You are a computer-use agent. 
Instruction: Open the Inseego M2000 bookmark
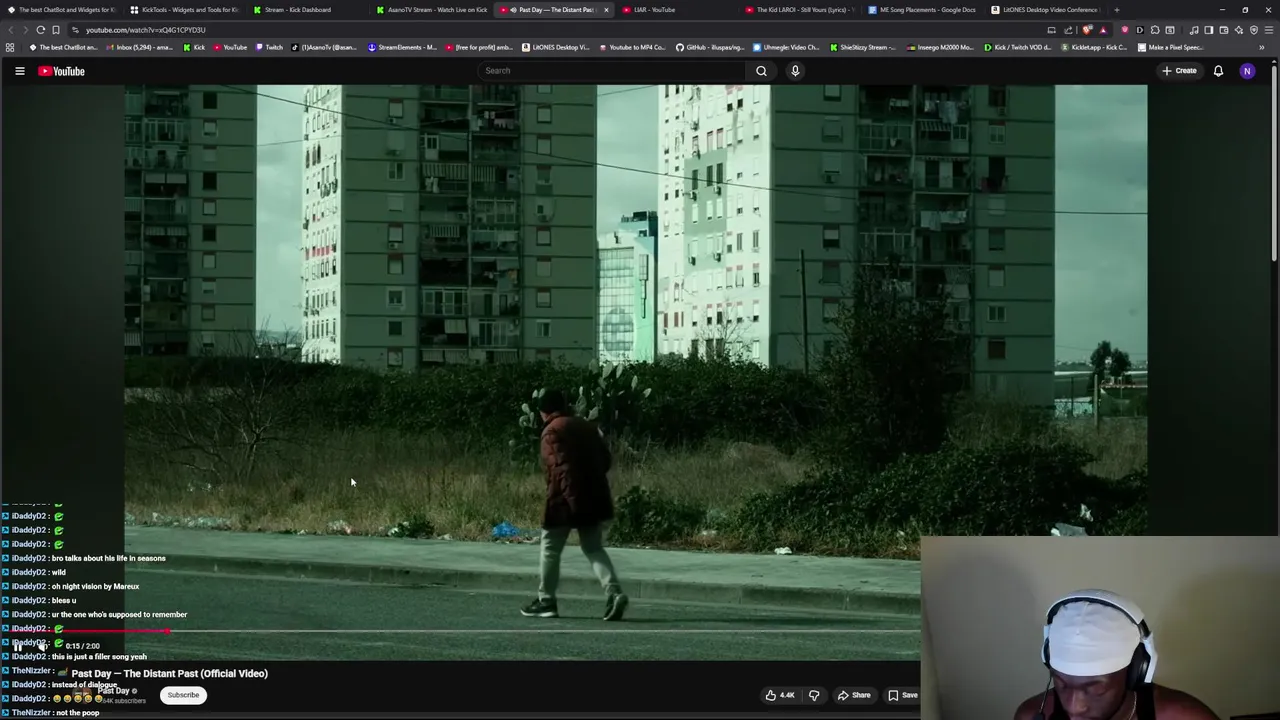[x=940, y=47]
